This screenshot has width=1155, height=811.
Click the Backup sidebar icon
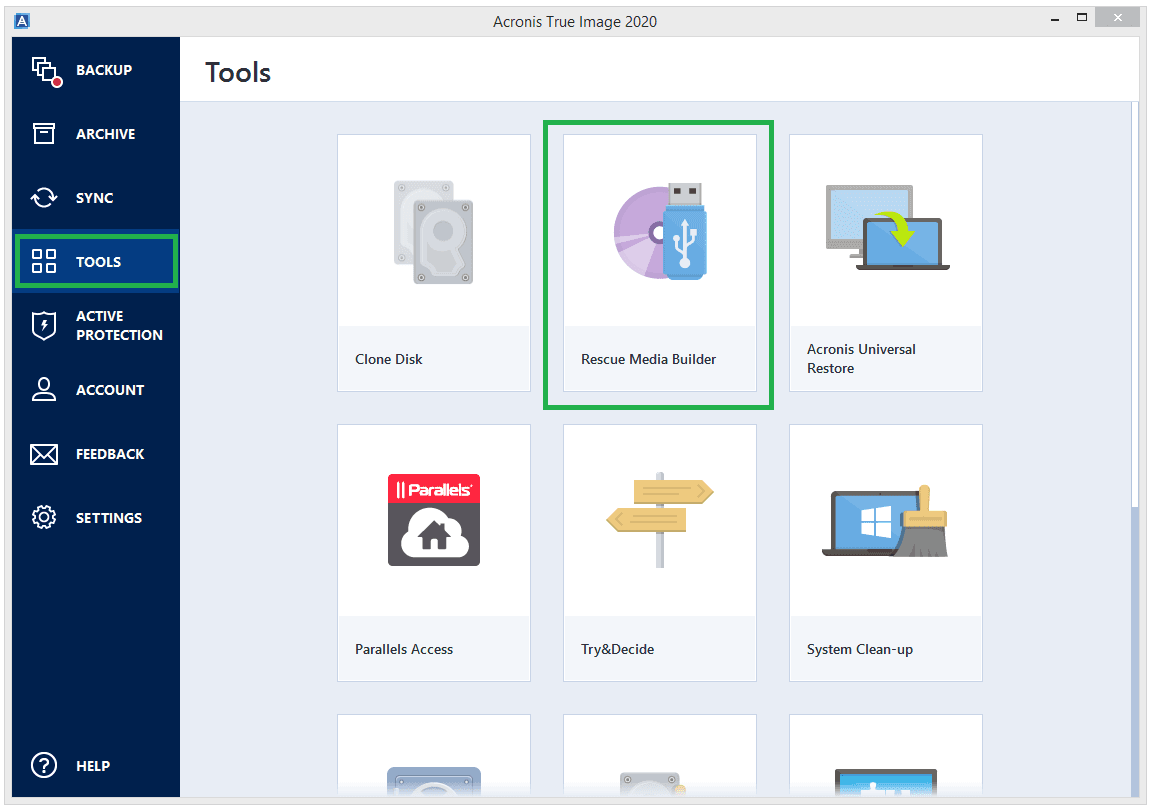[x=46, y=71]
